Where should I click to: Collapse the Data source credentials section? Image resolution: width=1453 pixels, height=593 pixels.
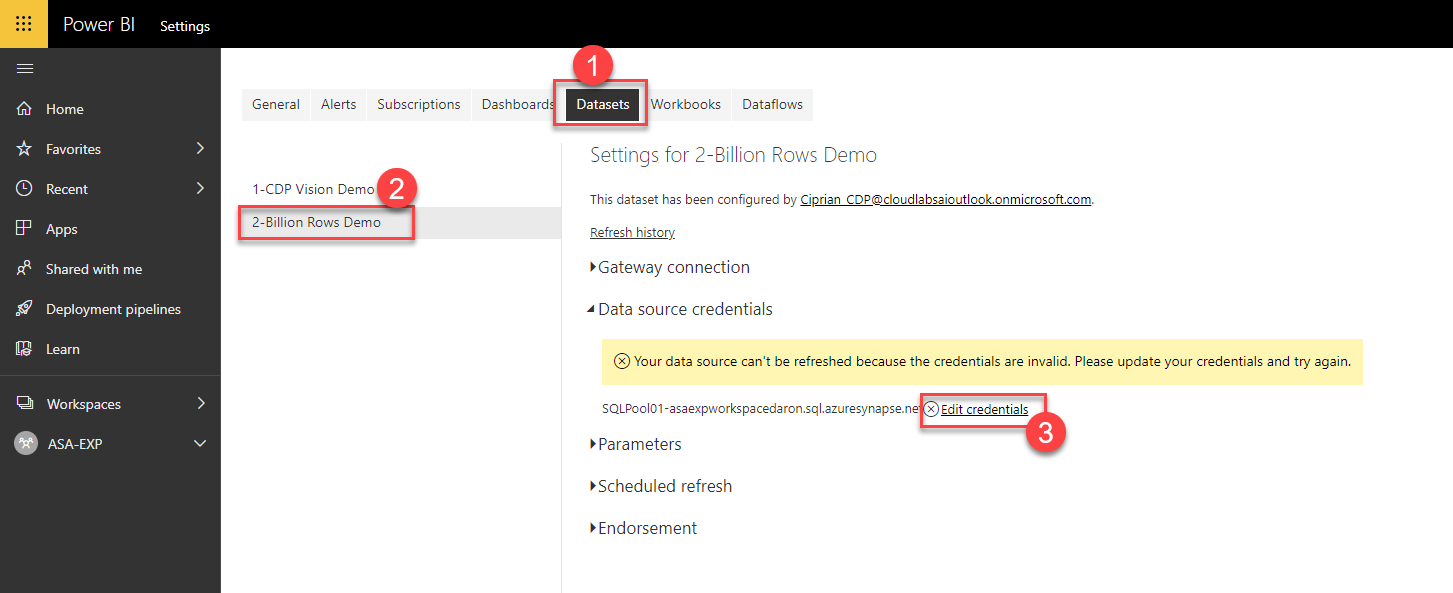click(x=683, y=309)
